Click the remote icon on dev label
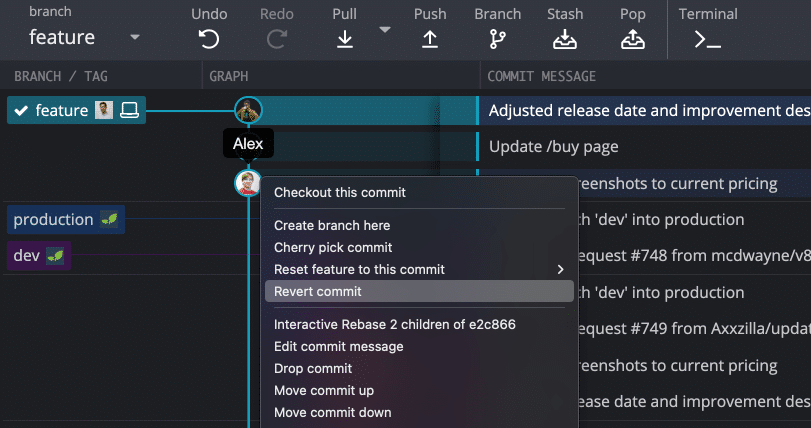The width and height of the screenshot is (811, 428). [x=55, y=255]
